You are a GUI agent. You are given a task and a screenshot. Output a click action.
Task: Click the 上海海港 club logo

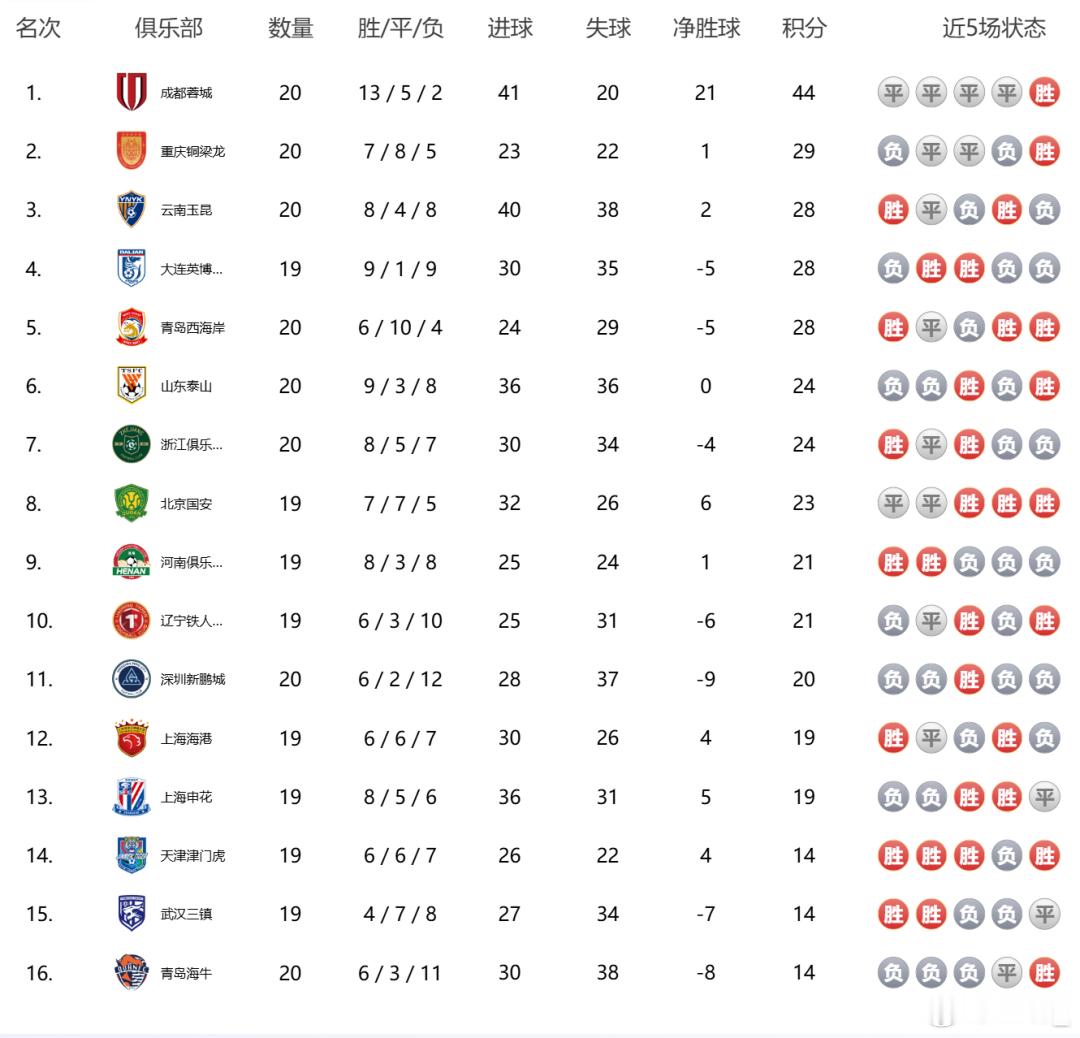[132, 738]
